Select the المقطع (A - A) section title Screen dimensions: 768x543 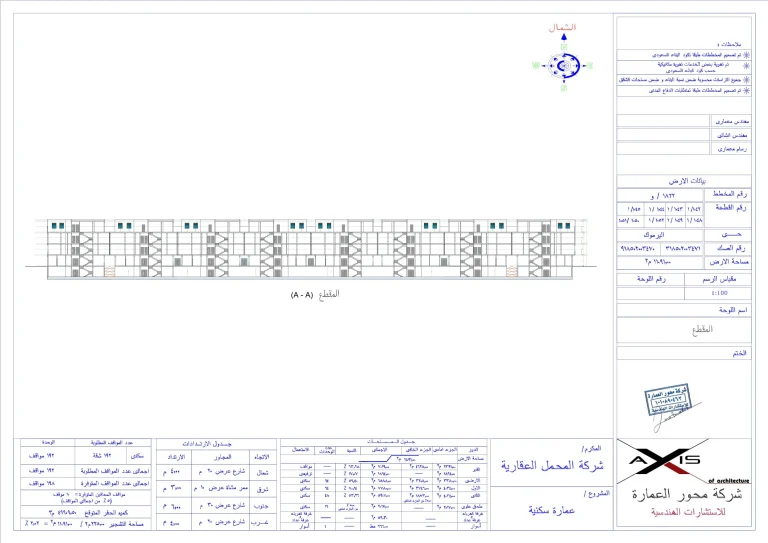(x=316, y=295)
